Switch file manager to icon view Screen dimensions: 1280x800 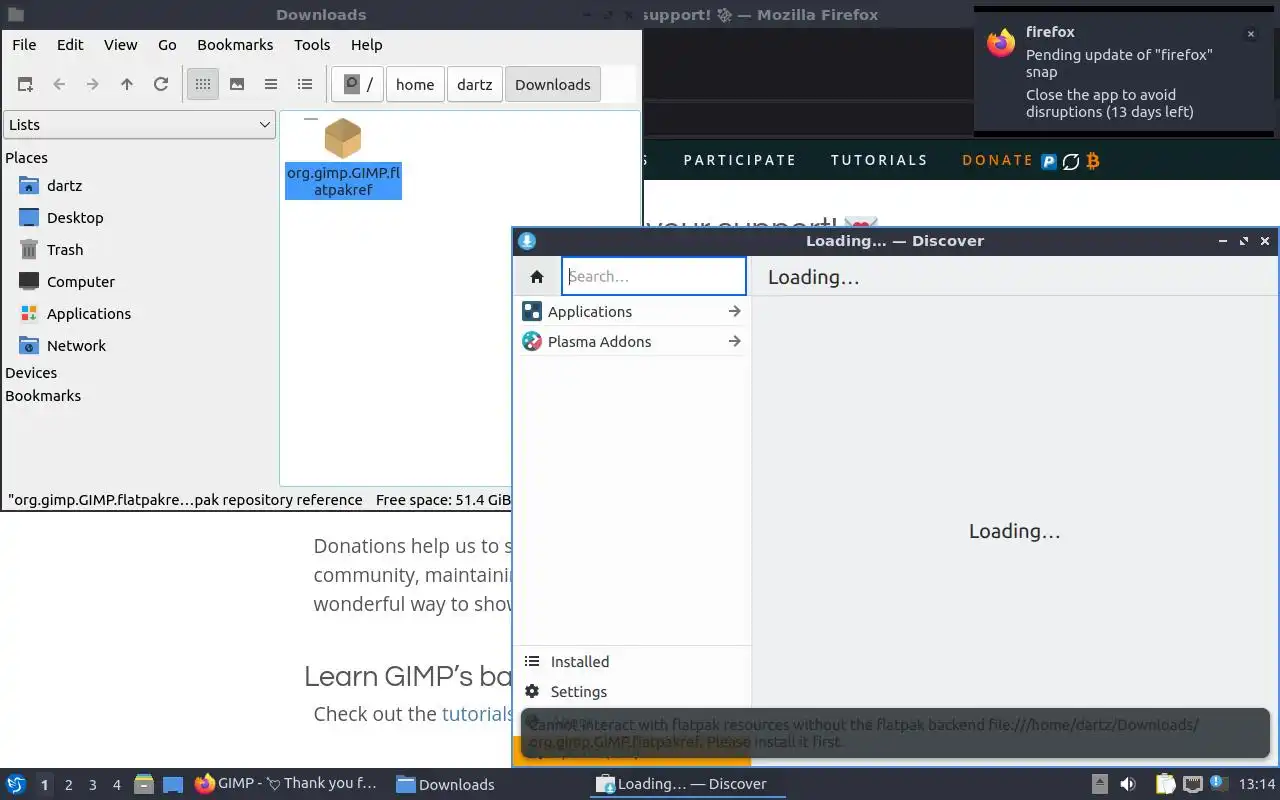(203, 85)
